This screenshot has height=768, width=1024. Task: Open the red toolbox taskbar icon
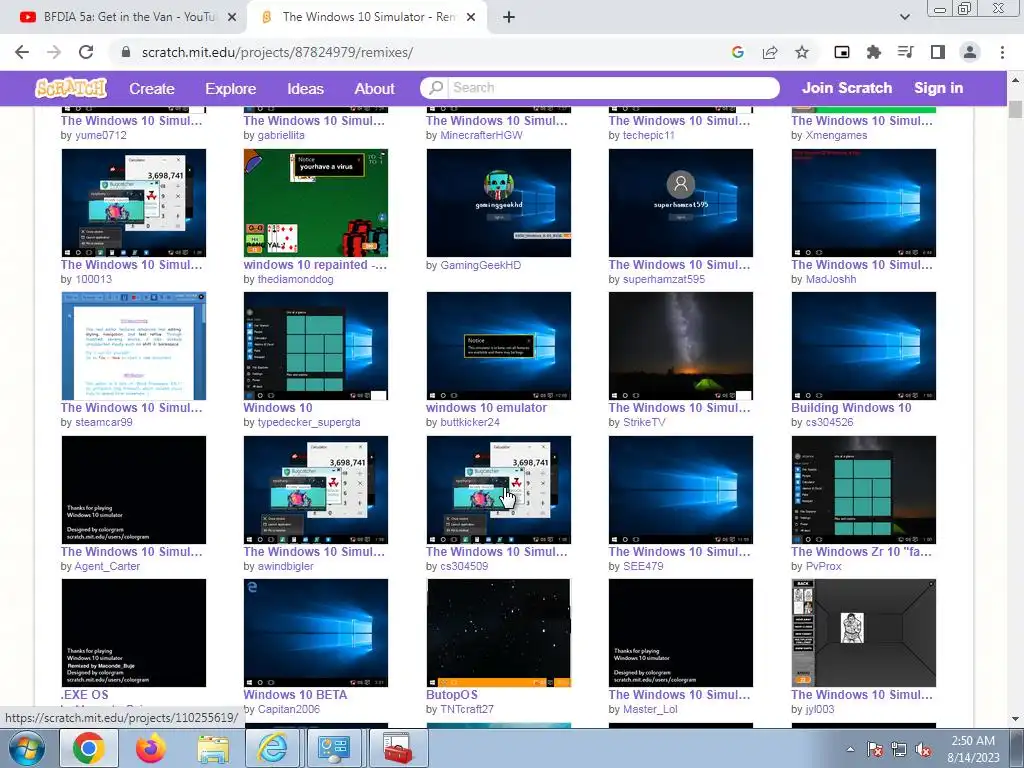coord(398,748)
